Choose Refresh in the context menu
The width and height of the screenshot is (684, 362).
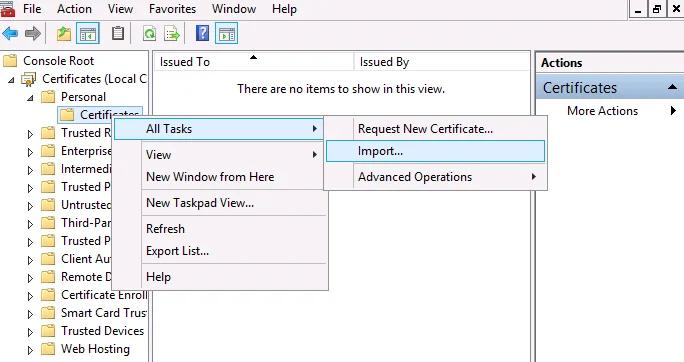219,229
